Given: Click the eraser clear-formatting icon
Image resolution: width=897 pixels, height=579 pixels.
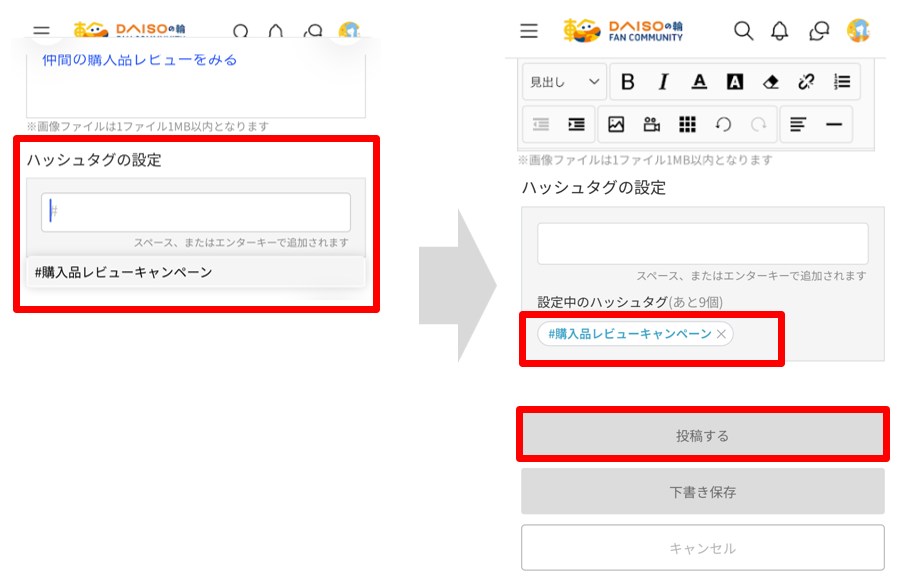Looking at the screenshot, I should 770,82.
